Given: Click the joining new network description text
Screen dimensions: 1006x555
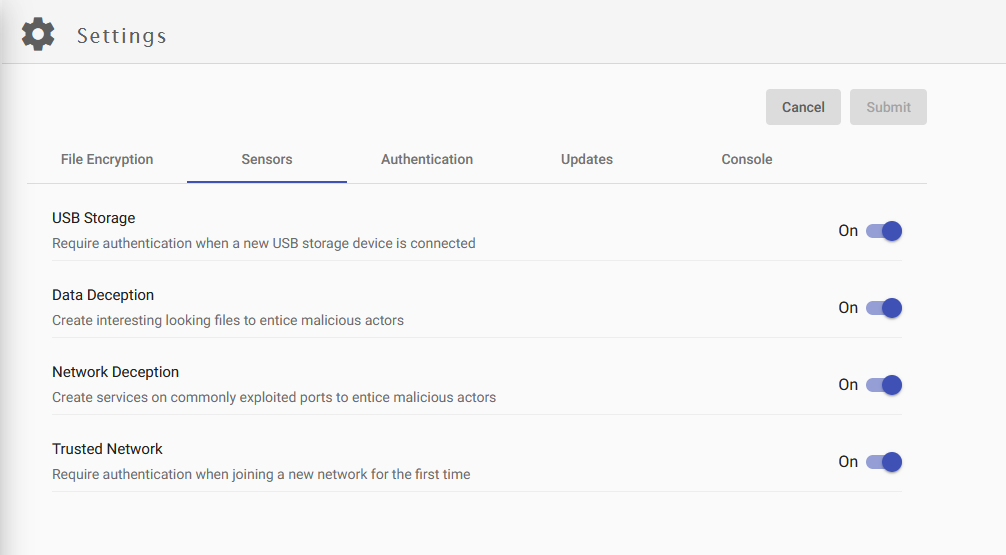Looking at the screenshot, I should (261, 474).
